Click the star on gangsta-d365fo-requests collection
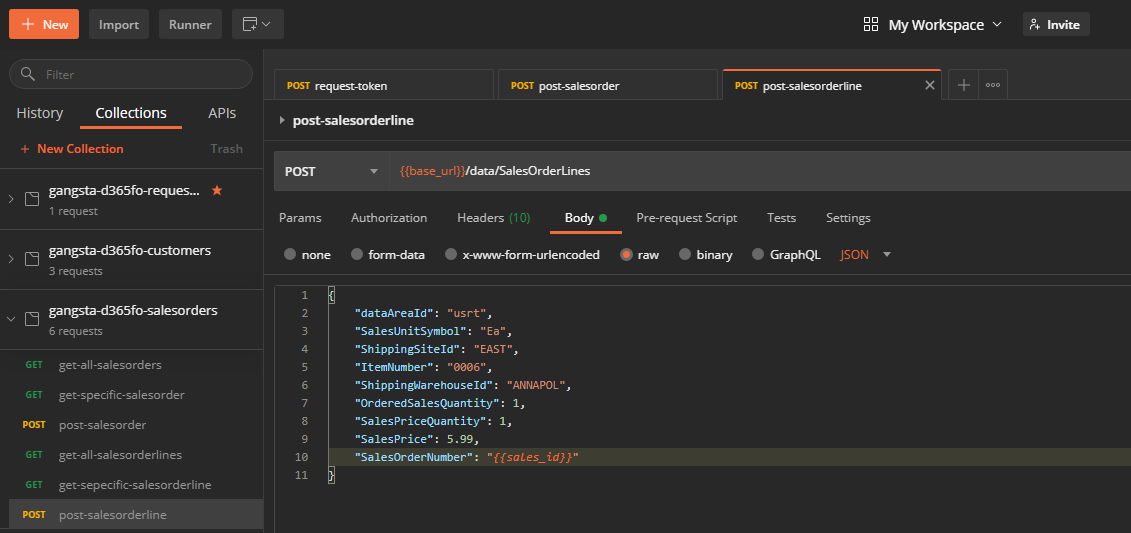 [x=217, y=190]
